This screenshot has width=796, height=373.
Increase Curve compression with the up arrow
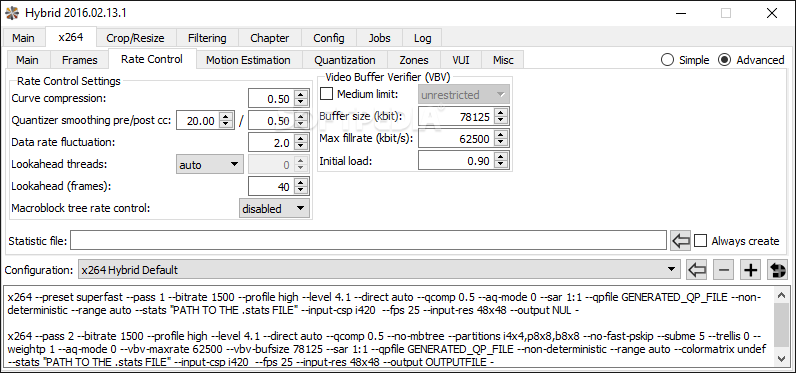(302, 94)
